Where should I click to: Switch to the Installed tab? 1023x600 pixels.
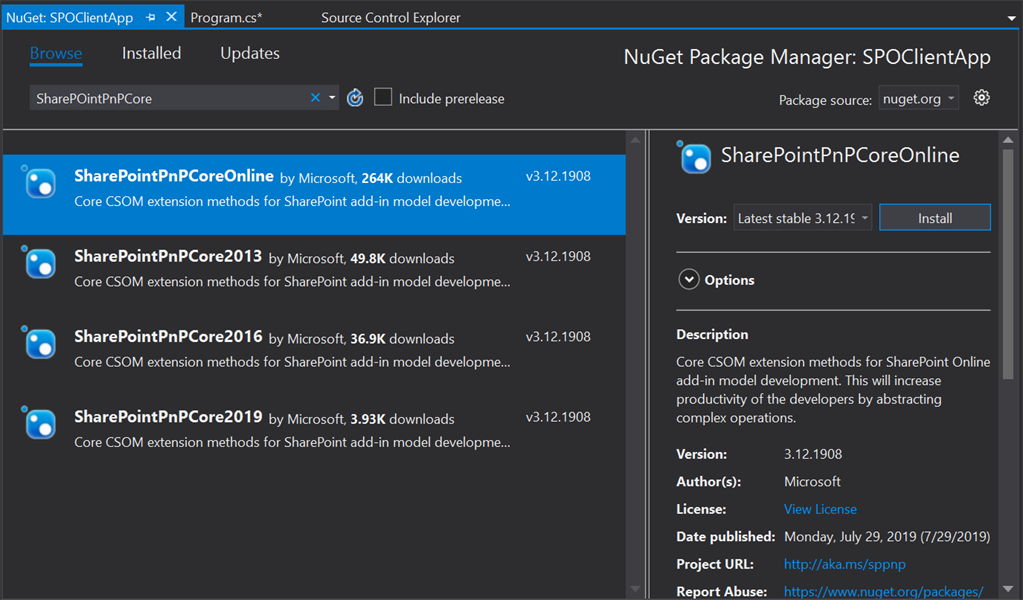pos(151,53)
